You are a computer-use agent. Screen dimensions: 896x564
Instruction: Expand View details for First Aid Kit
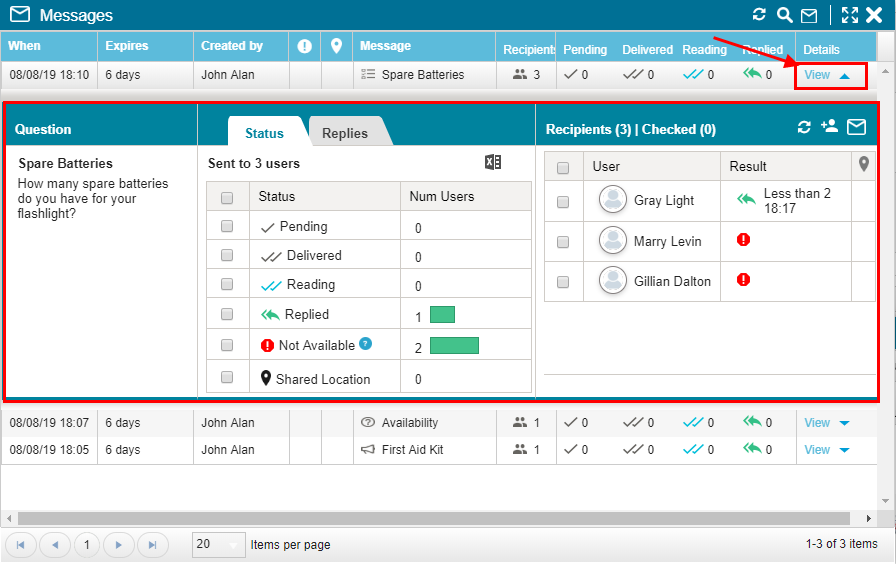(x=827, y=450)
